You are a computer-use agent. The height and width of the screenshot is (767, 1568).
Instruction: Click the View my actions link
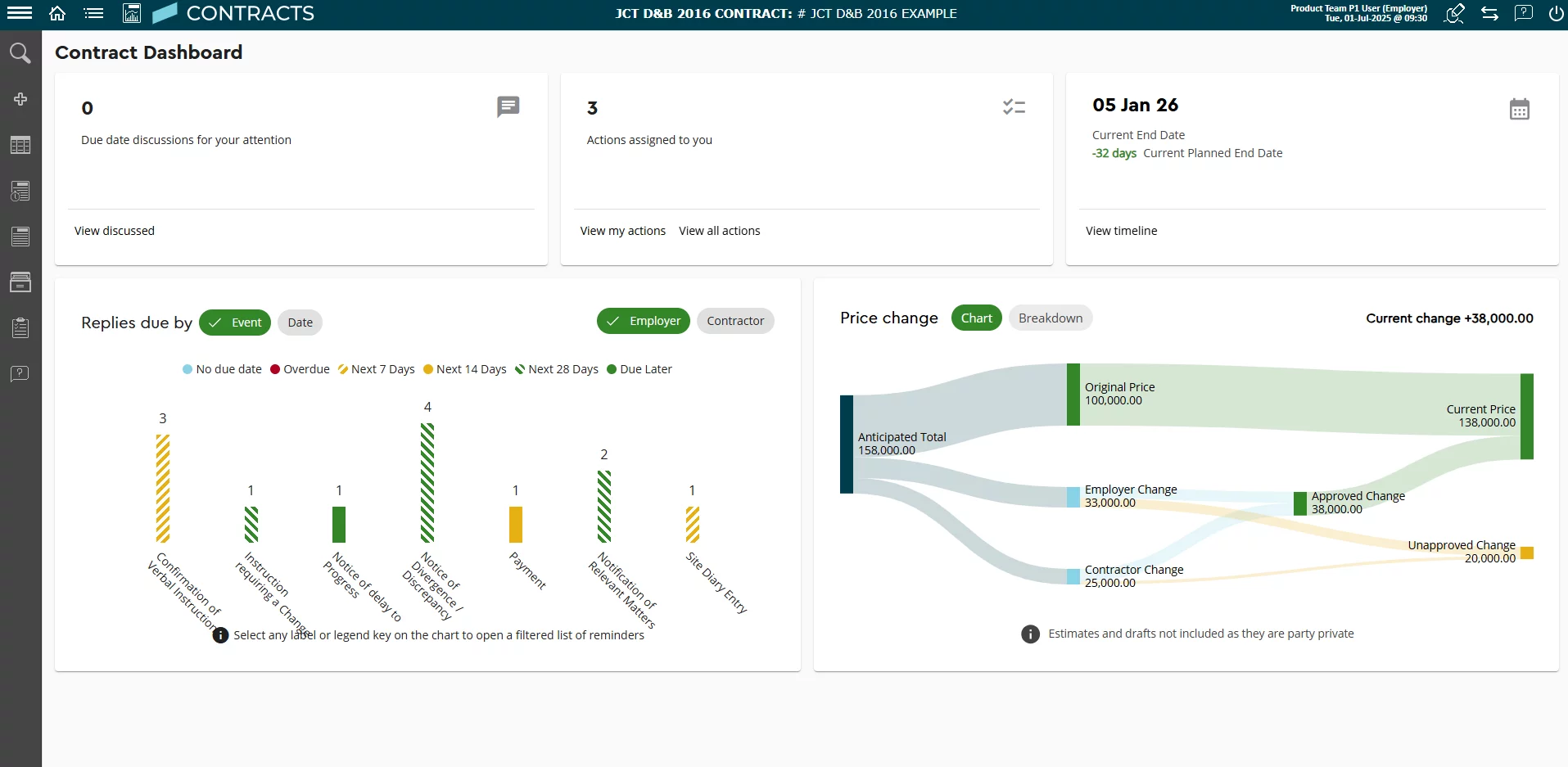622,231
